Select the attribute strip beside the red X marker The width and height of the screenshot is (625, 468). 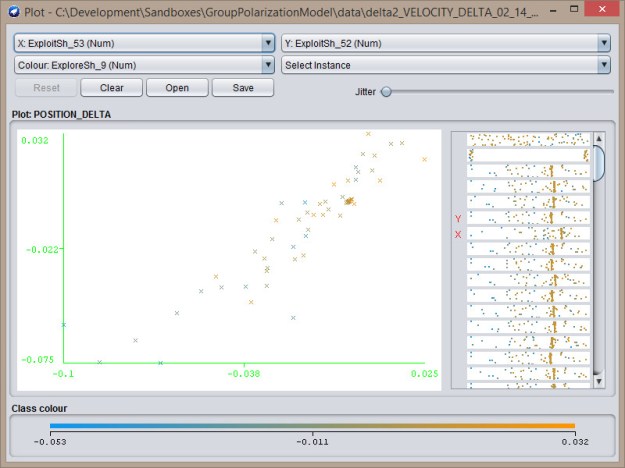point(528,234)
